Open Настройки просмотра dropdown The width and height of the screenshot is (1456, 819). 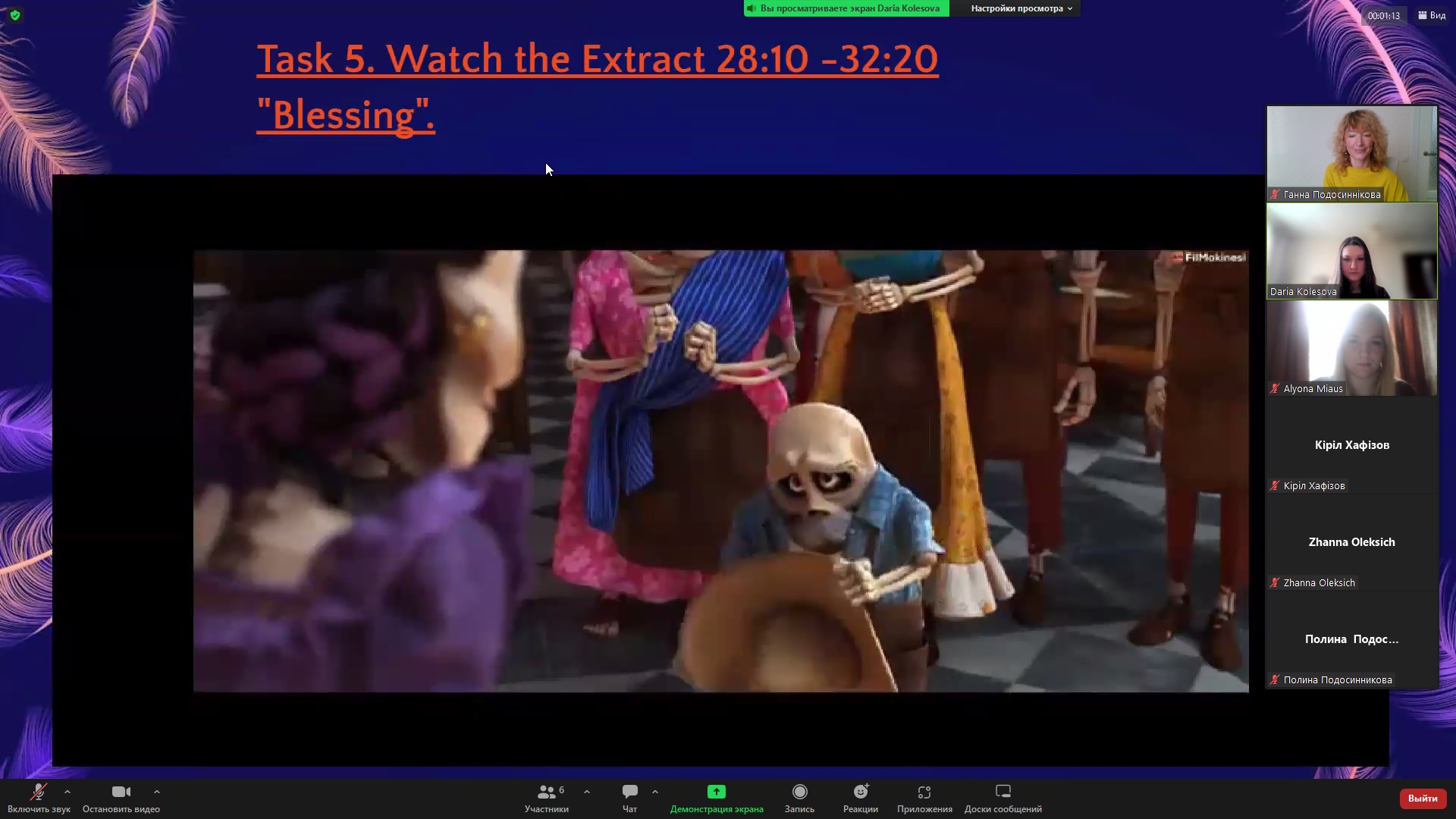pos(1021,8)
